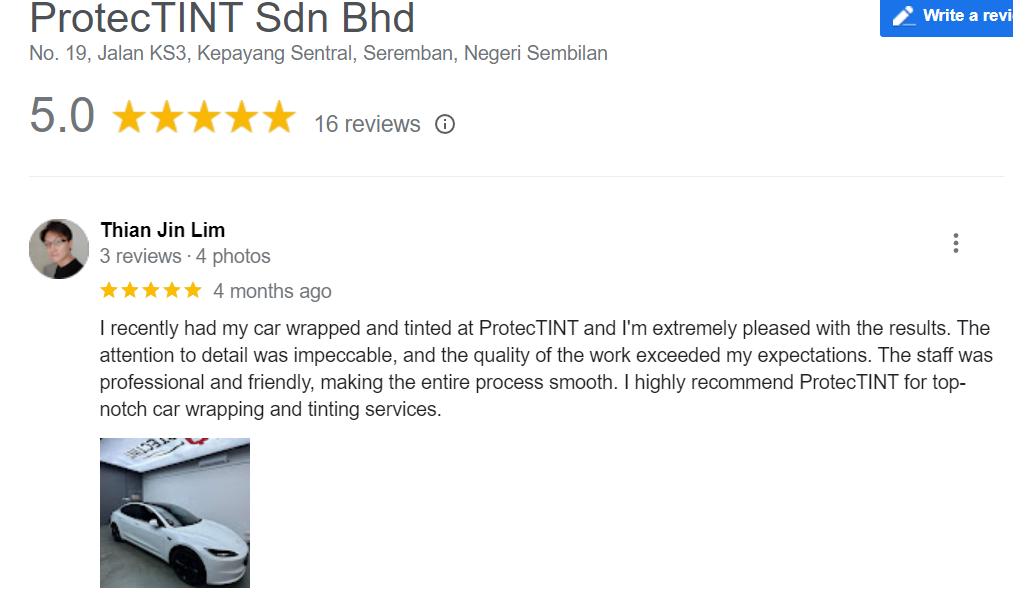
Task: Click the pencil icon on Write a review
Action: 904,17
